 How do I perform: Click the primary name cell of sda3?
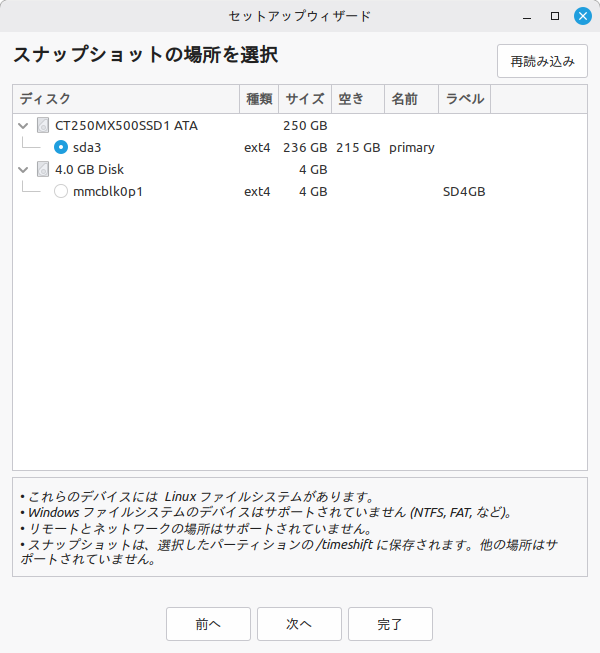(x=411, y=148)
